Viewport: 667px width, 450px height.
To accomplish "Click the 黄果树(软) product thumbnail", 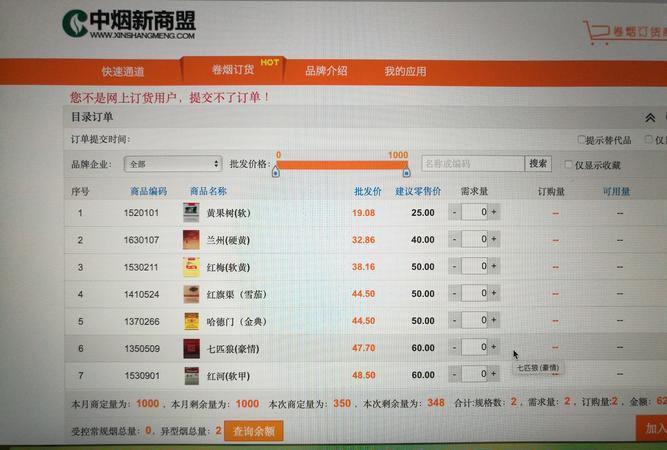I will tap(191, 212).
